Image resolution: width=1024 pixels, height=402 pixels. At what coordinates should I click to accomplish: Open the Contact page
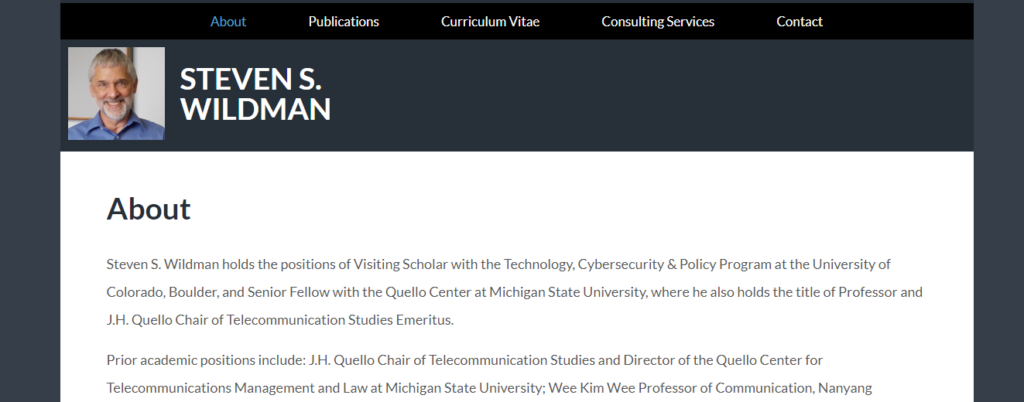click(799, 22)
